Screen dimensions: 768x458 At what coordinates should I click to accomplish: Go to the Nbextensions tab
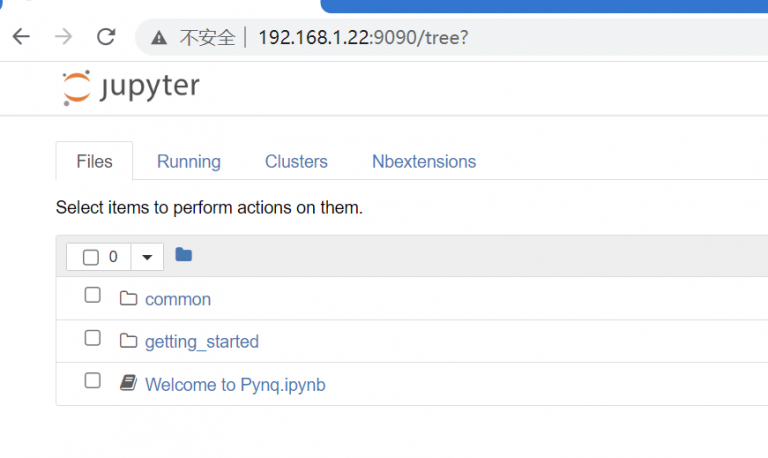click(424, 161)
